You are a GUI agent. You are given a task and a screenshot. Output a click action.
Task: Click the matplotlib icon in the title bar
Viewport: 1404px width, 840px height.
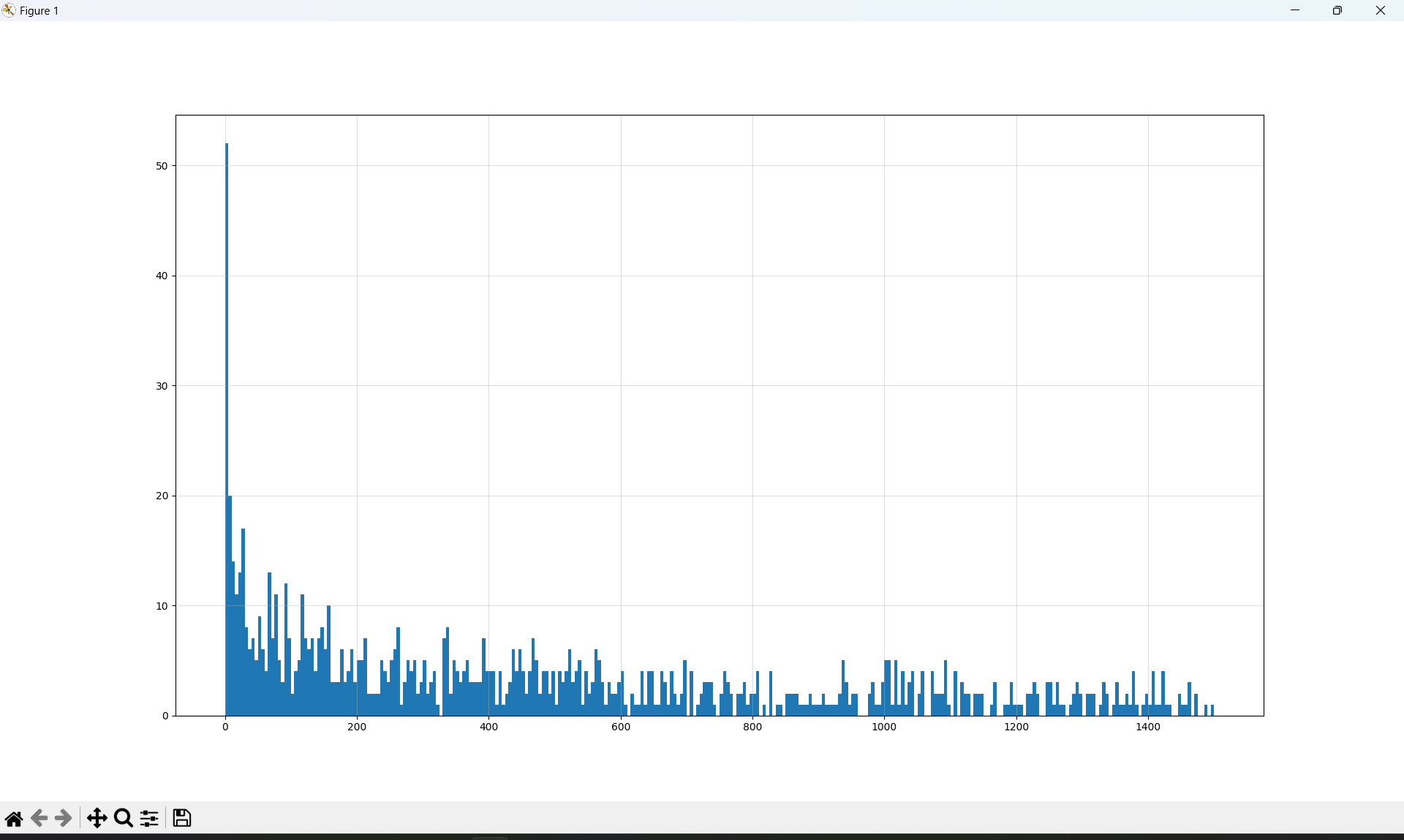pyautogui.click(x=9, y=10)
